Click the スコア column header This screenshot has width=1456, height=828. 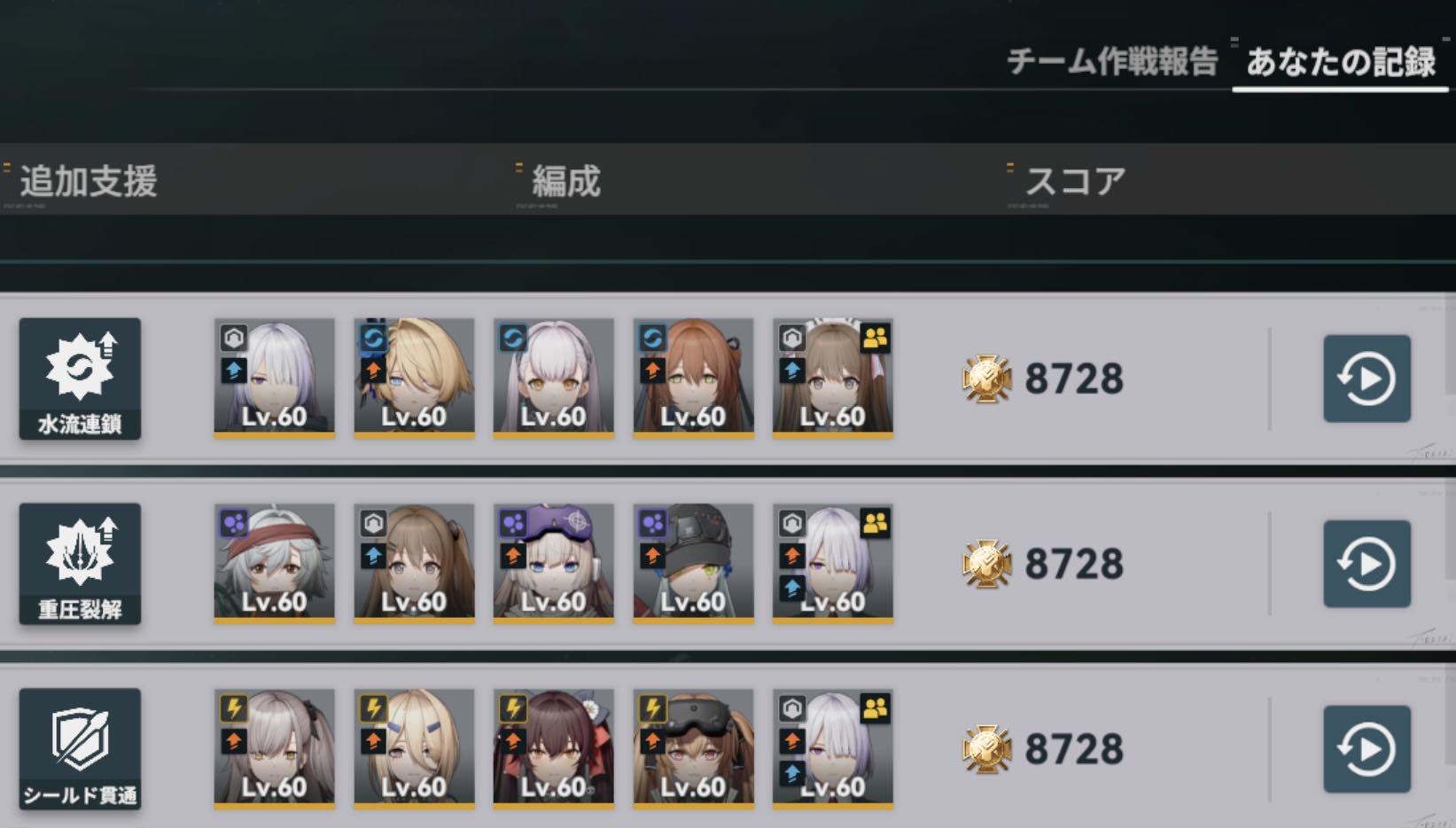coord(1075,181)
